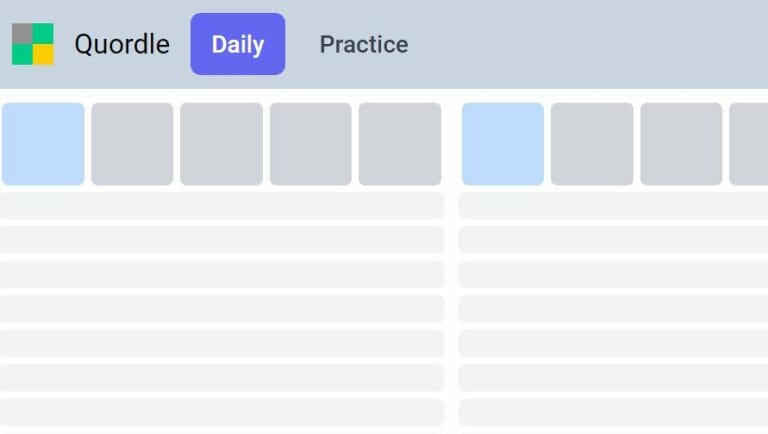Screen dimensions: 768x434
Task: Click fourth gray tile of the first board
Action: [311, 144]
